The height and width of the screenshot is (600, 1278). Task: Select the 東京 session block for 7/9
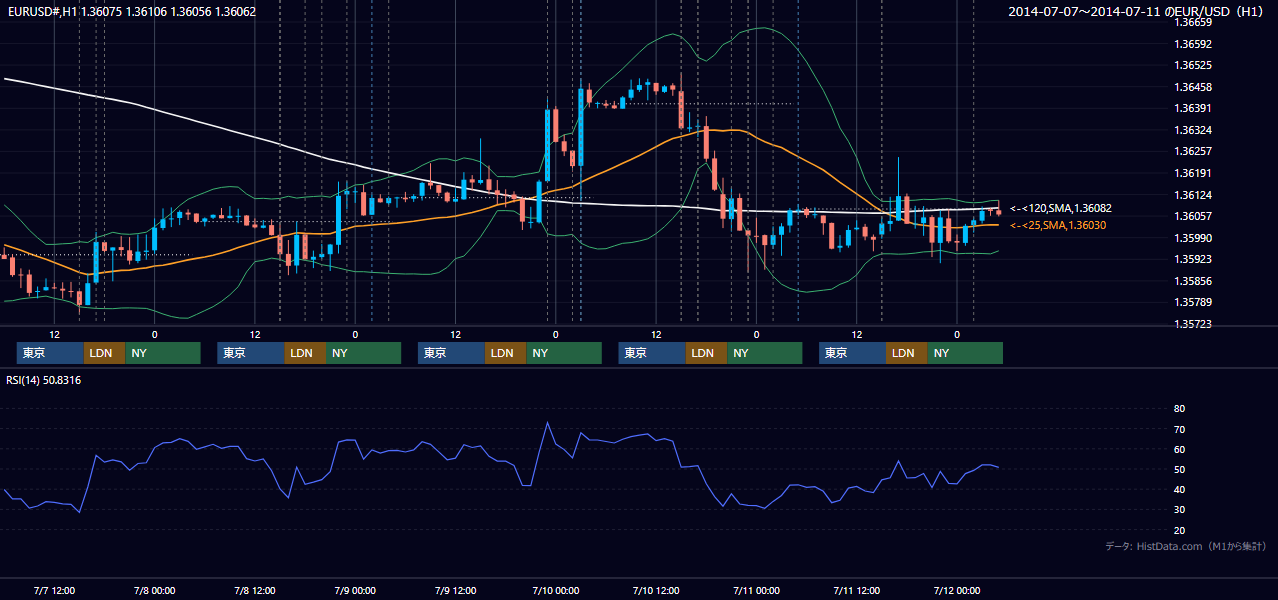(x=451, y=353)
